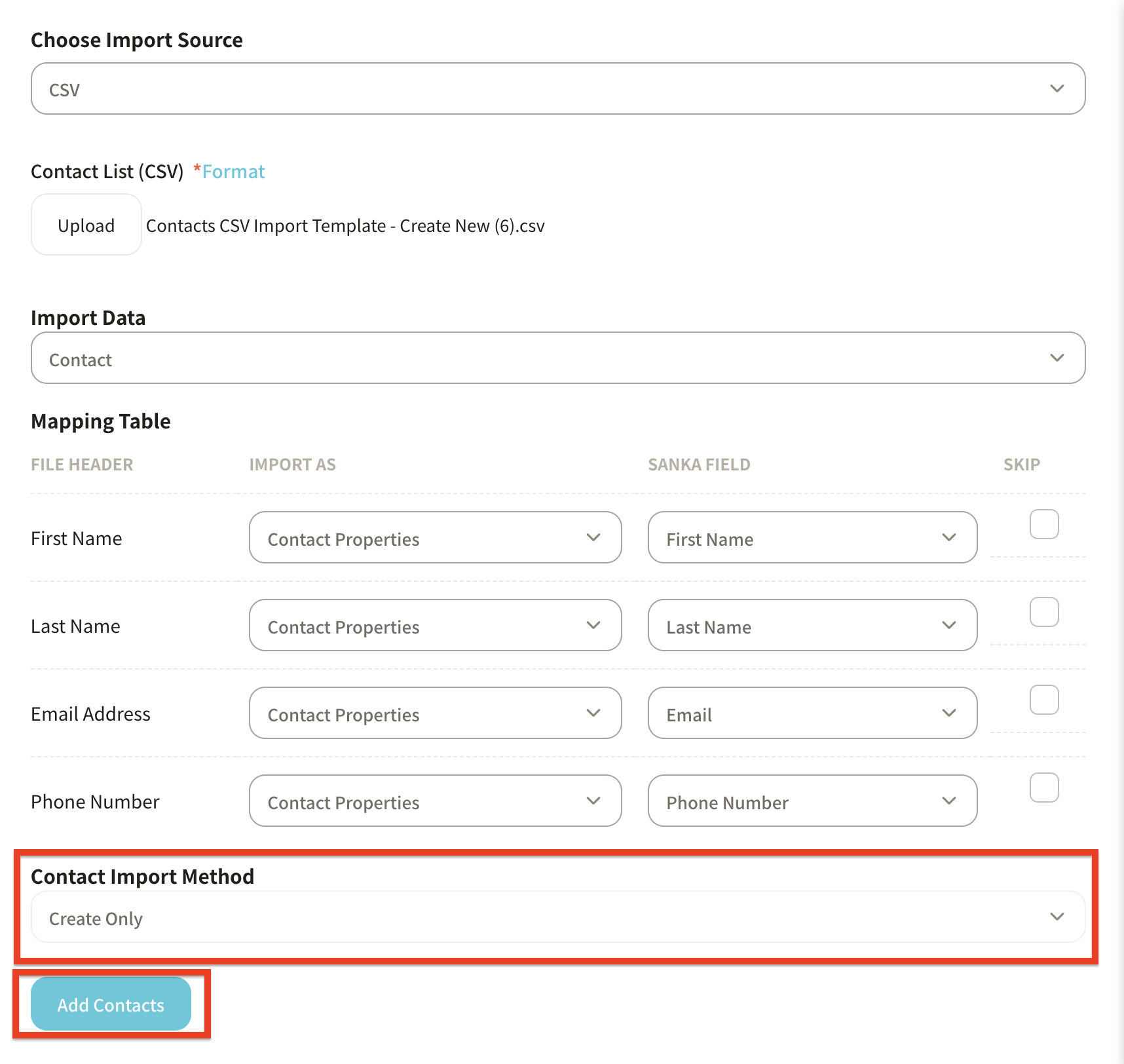
Task: Enable Skip for the Email Address row
Action: (x=1044, y=700)
